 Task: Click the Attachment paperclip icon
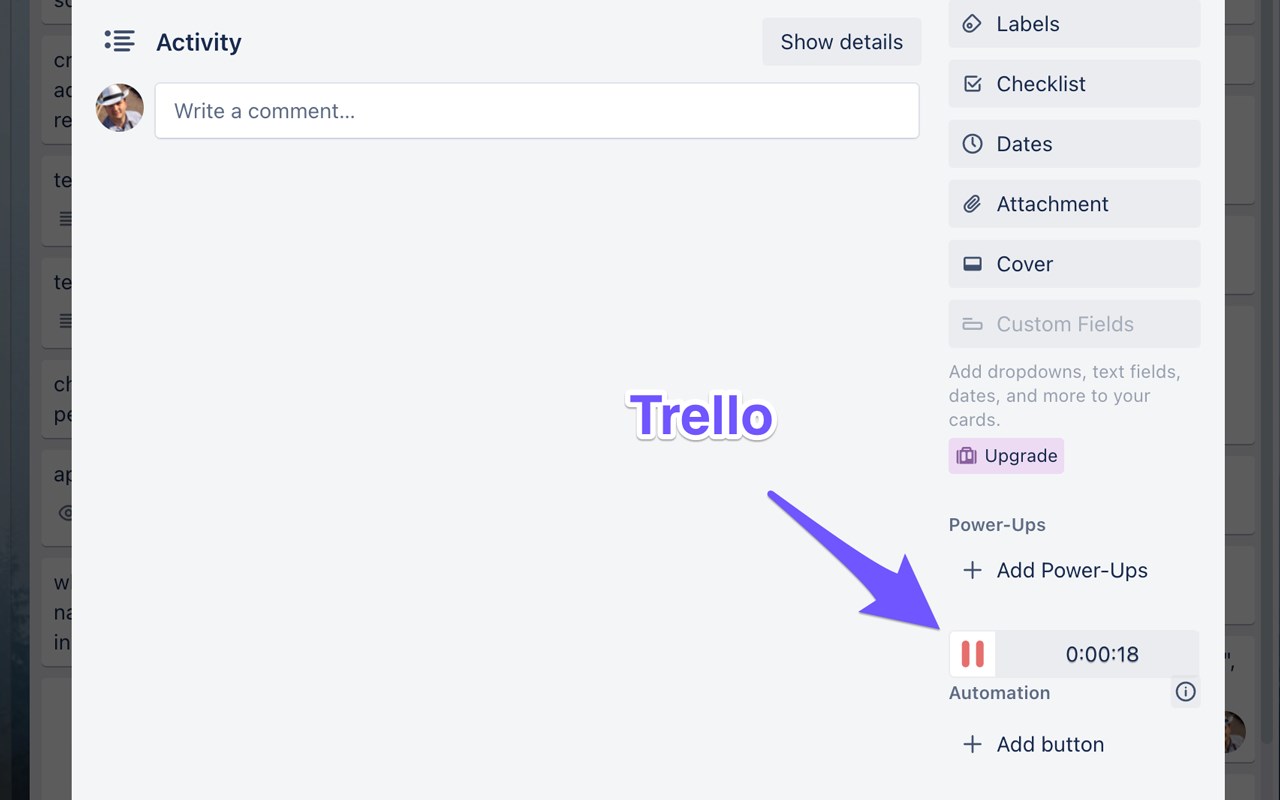[x=972, y=204]
